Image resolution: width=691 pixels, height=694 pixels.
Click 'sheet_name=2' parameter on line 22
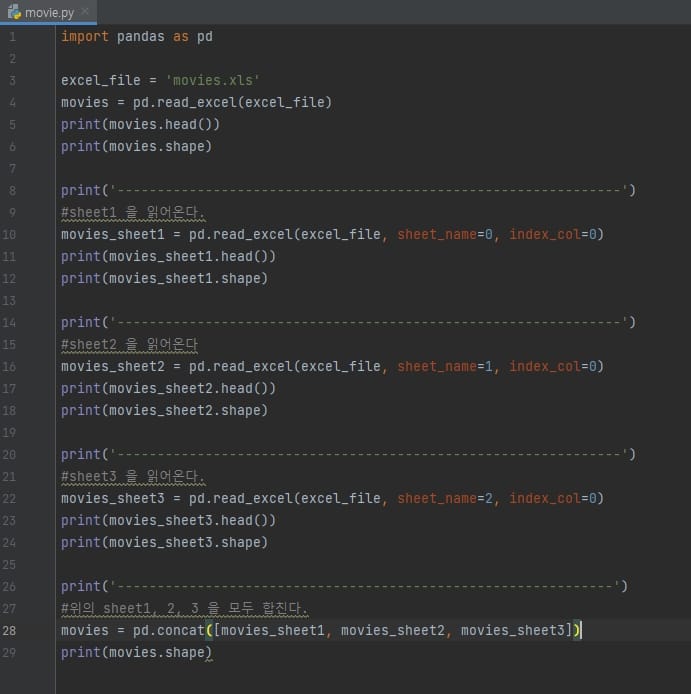tap(445, 499)
